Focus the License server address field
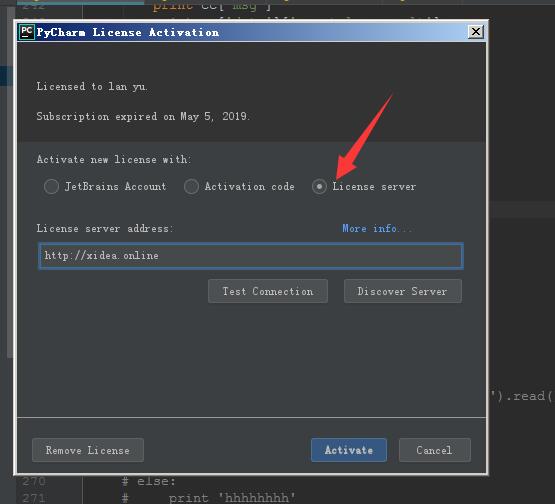The width and height of the screenshot is (555, 504). 251,256
